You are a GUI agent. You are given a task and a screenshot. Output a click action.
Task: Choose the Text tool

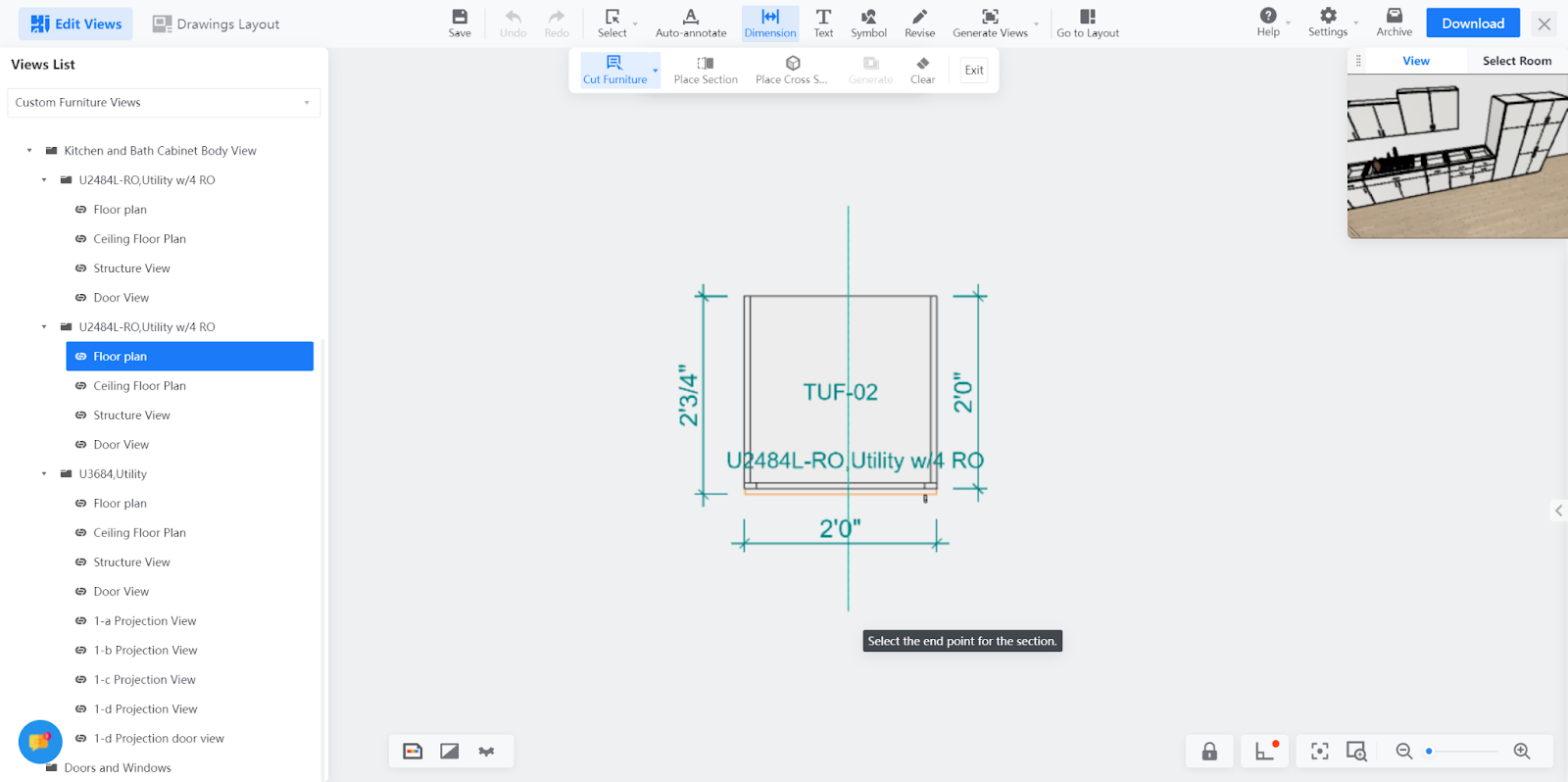pyautogui.click(x=823, y=23)
